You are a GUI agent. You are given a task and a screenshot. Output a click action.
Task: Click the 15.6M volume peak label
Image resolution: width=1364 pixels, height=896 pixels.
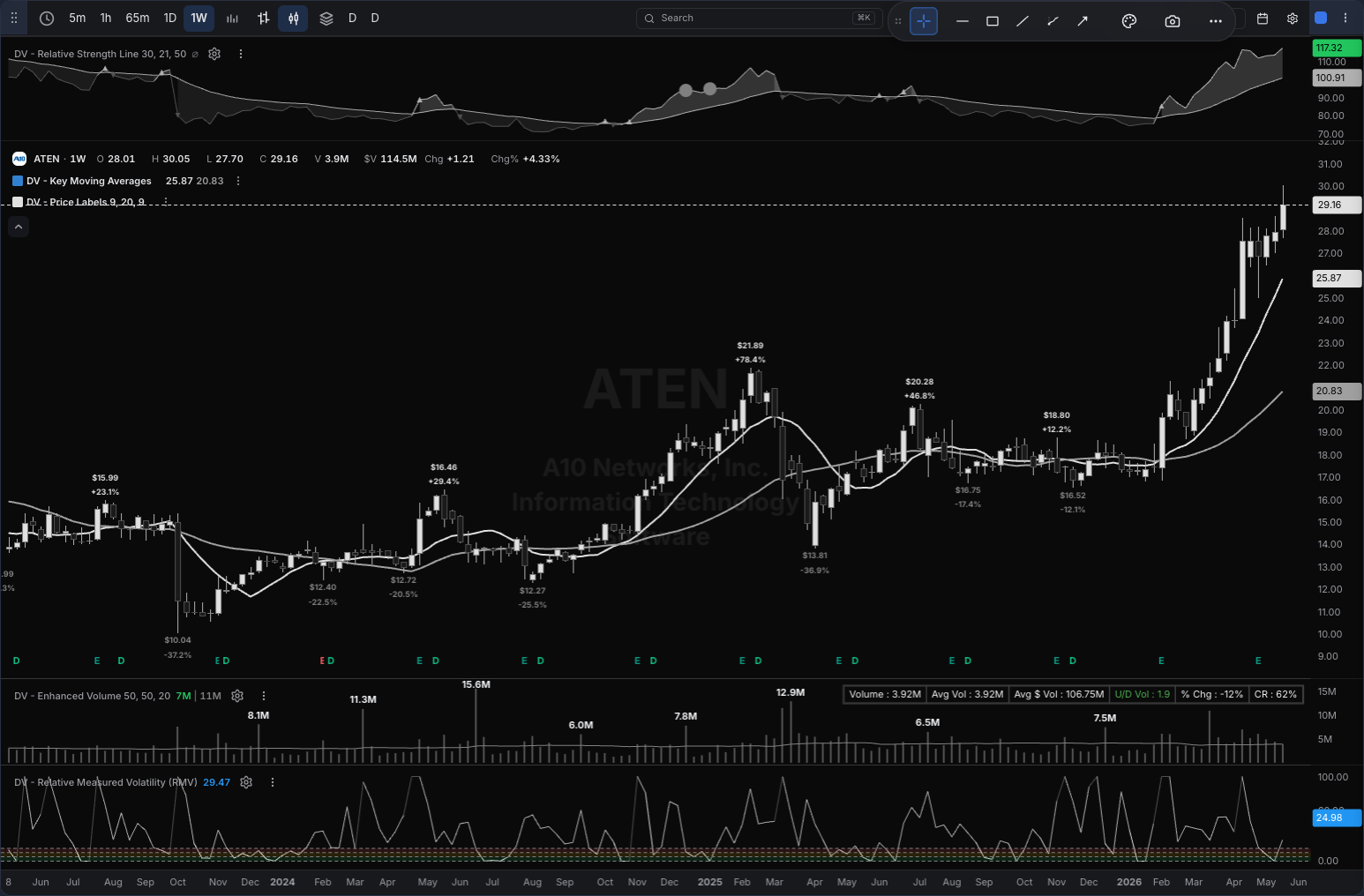pyautogui.click(x=476, y=684)
